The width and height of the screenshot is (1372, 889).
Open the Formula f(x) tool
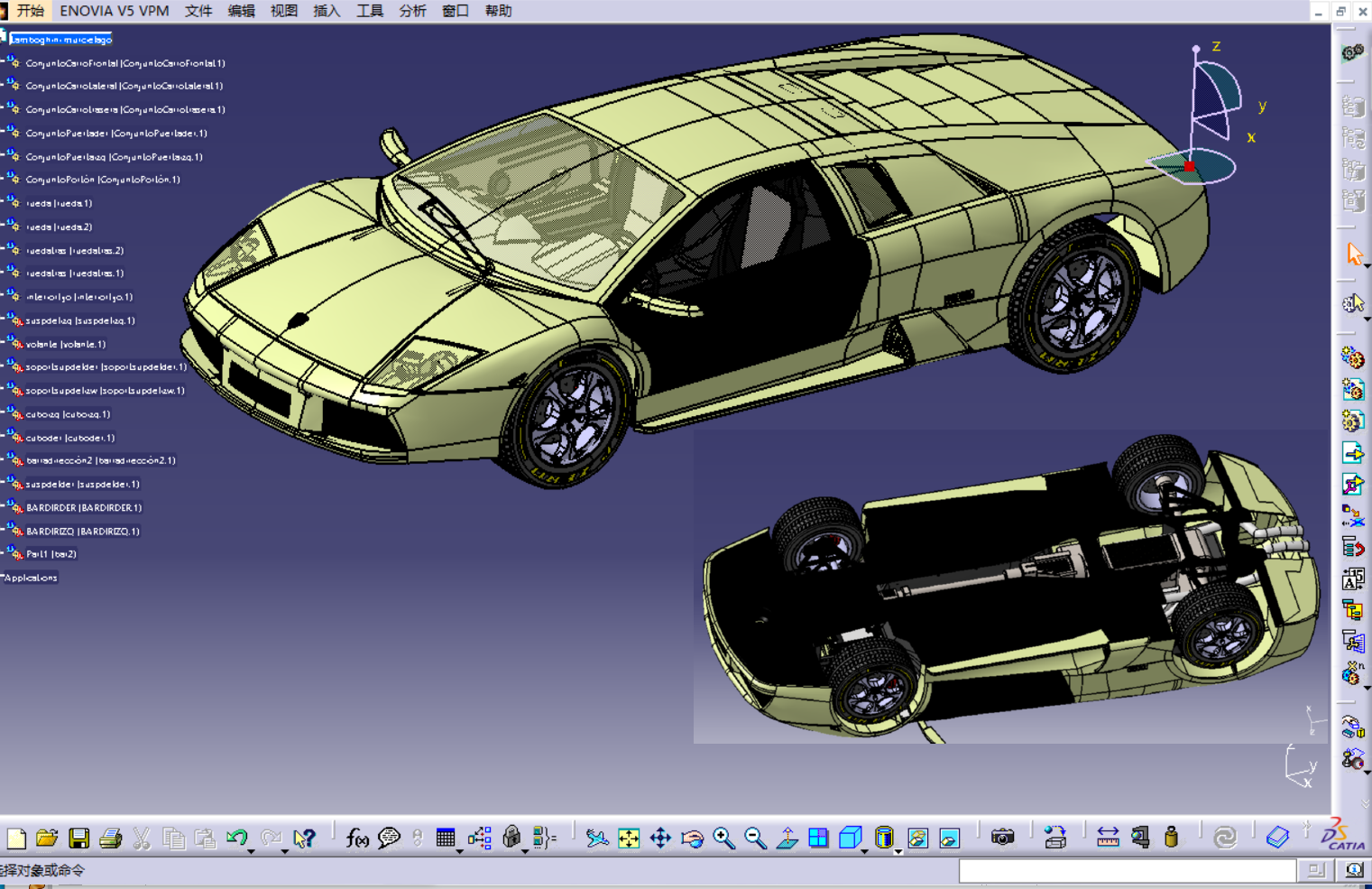(x=357, y=838)
